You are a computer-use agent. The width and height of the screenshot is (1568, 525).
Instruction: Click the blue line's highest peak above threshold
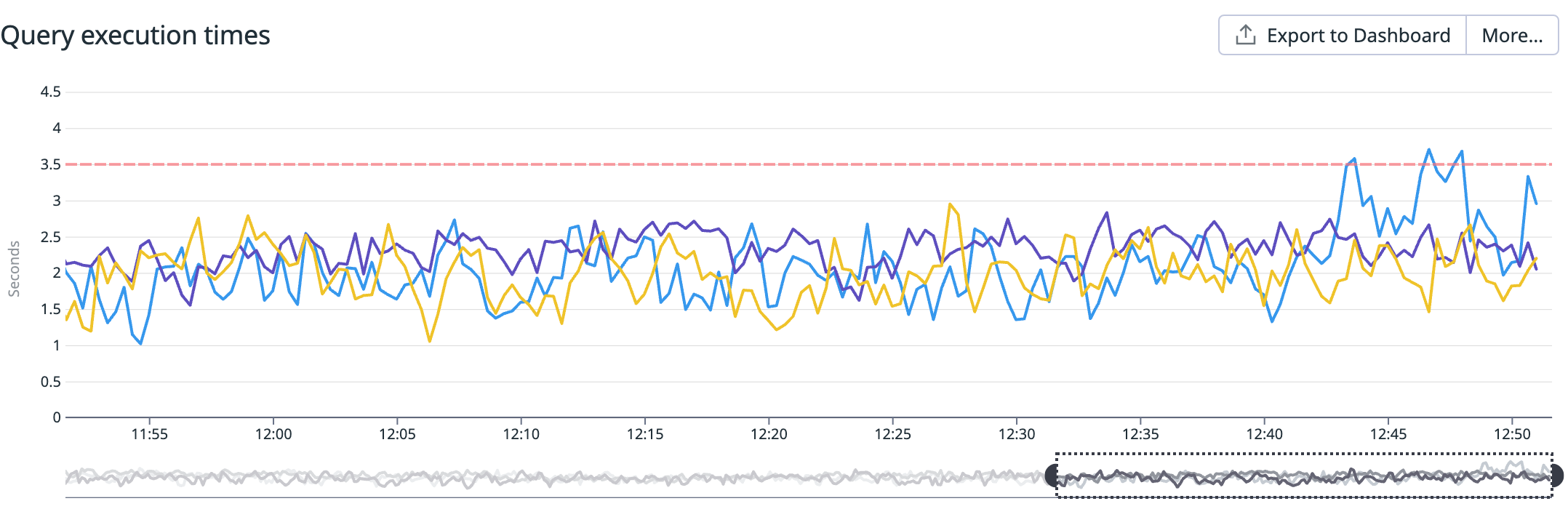1429,150
